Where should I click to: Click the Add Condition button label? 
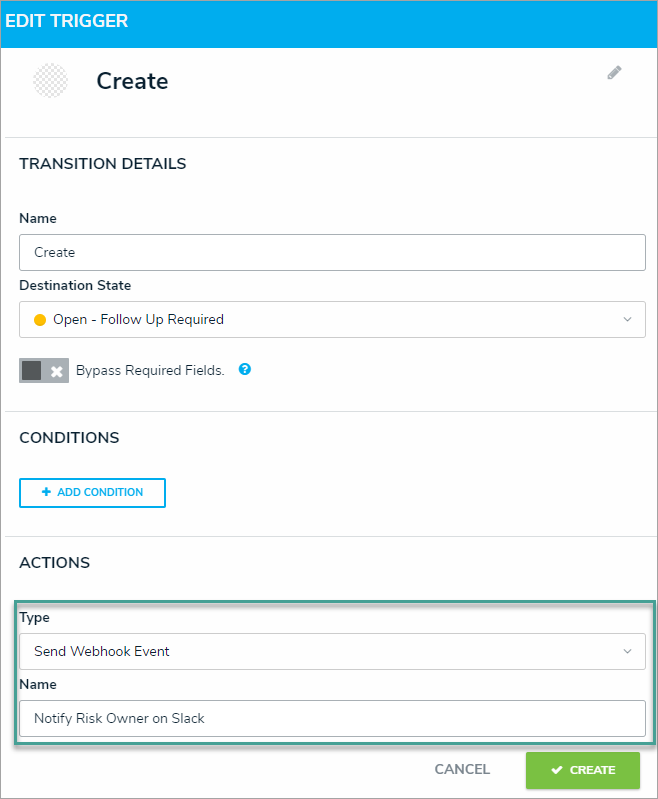pos(100,492)
